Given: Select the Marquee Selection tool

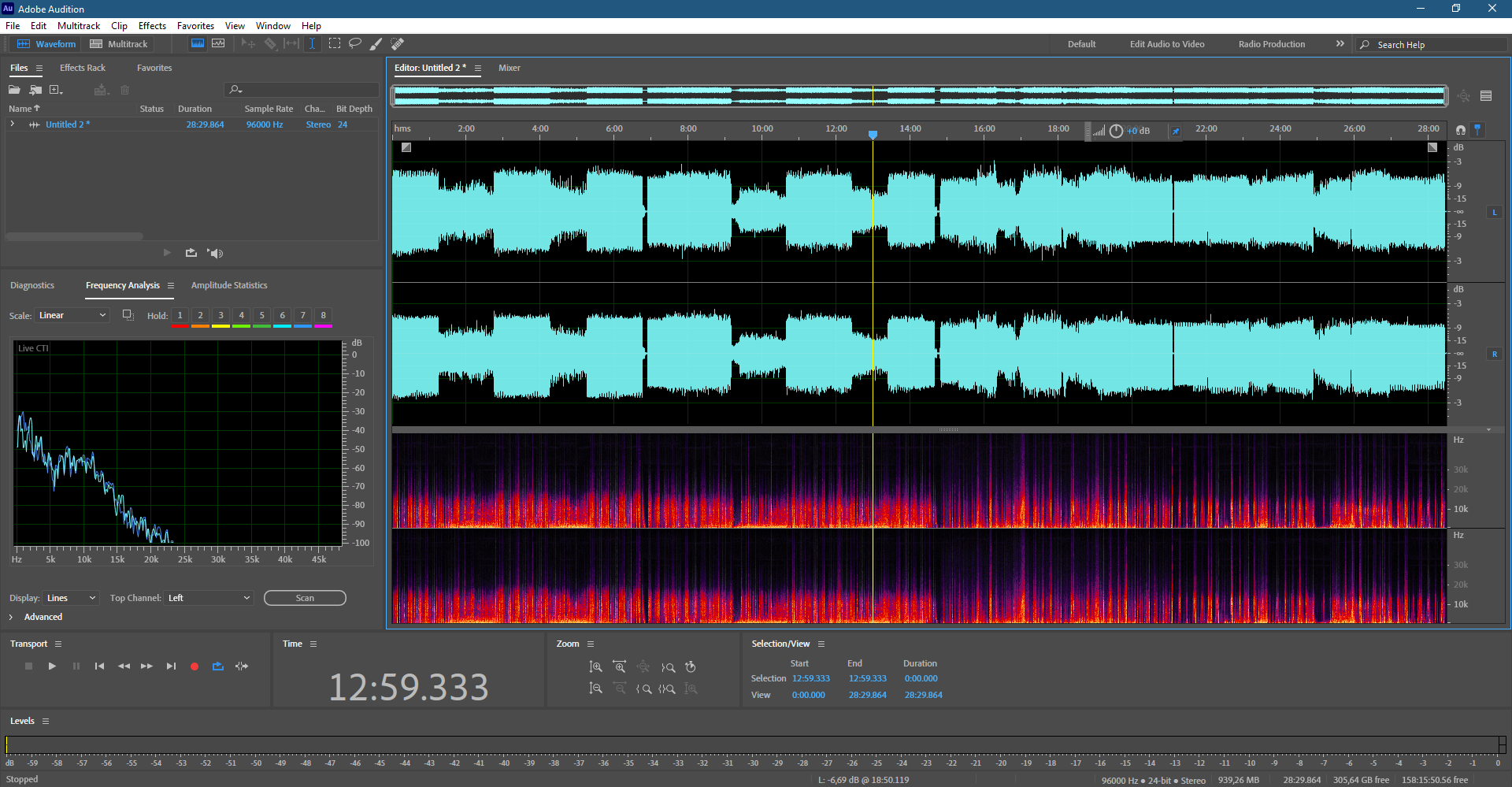Looking at the screenshot, I should tap(335, 44).
